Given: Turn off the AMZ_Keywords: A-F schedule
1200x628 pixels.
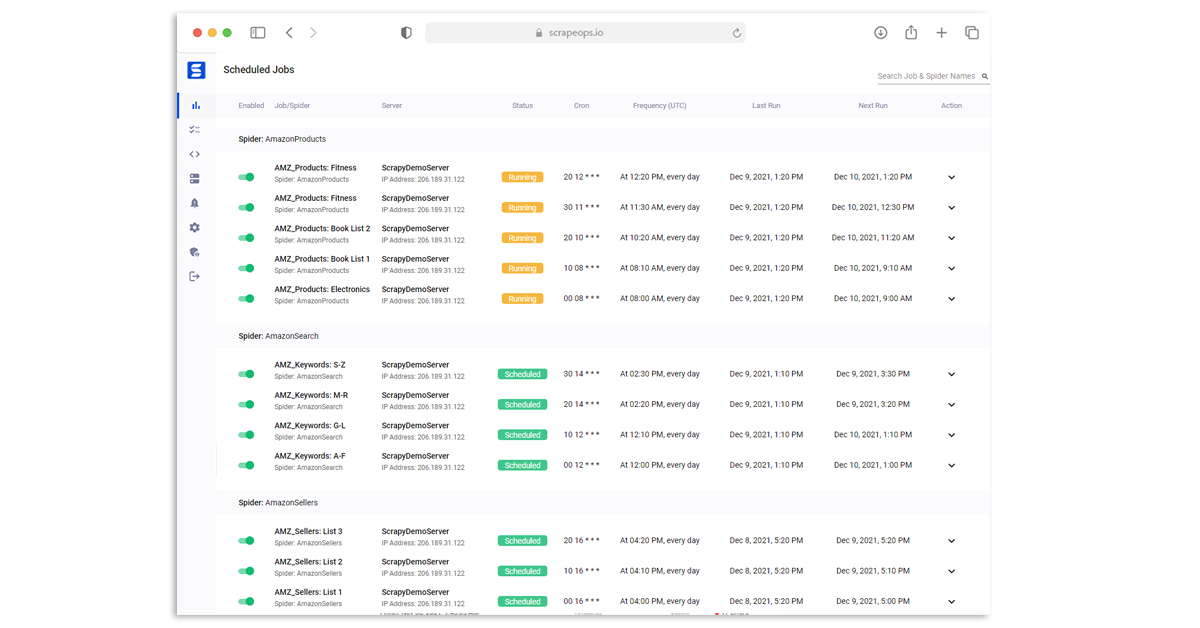Looking at the screenshot, I should (247, 465).
